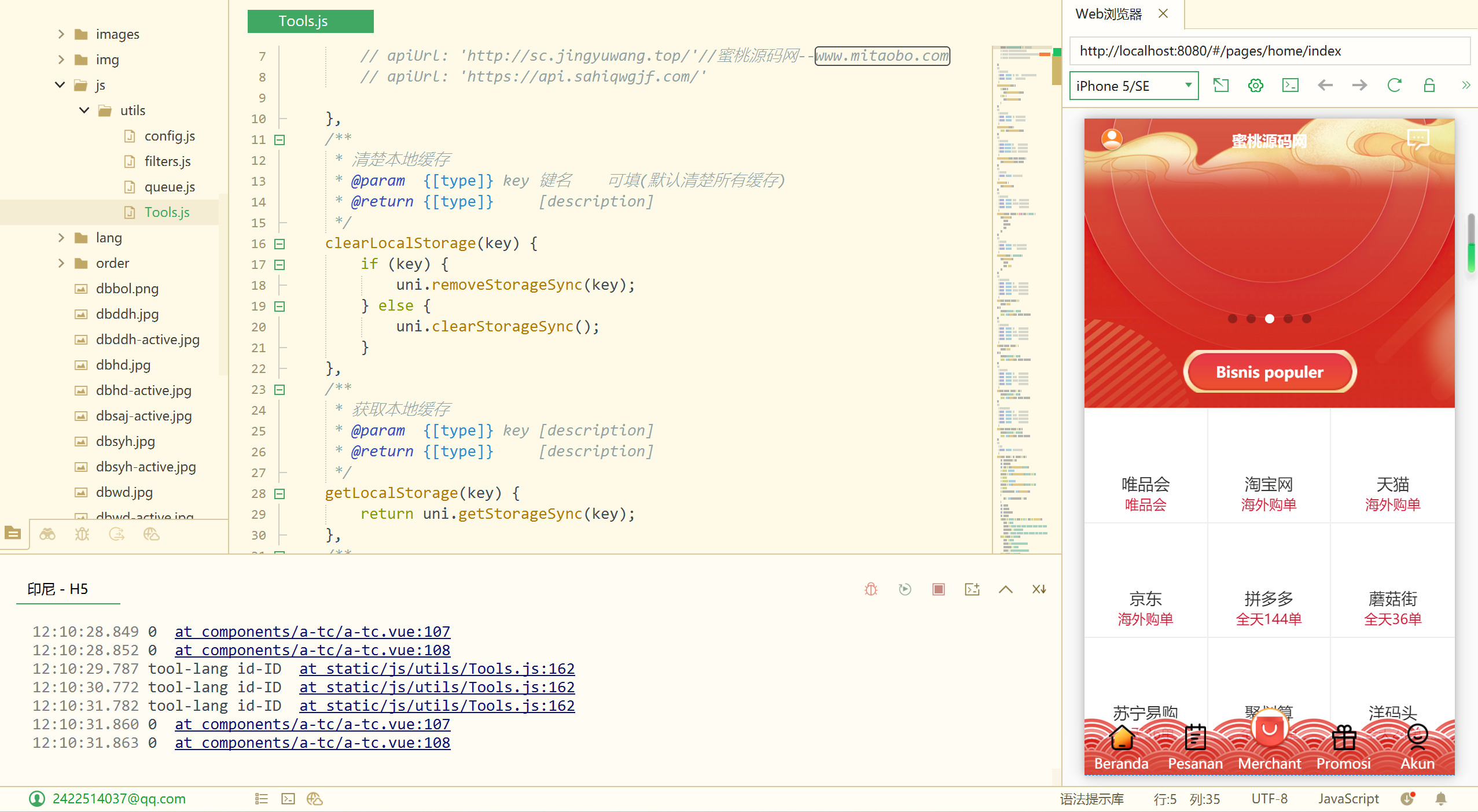Open browser developer console icon
Screen dimensions: 1478x812
[1291, 86]
